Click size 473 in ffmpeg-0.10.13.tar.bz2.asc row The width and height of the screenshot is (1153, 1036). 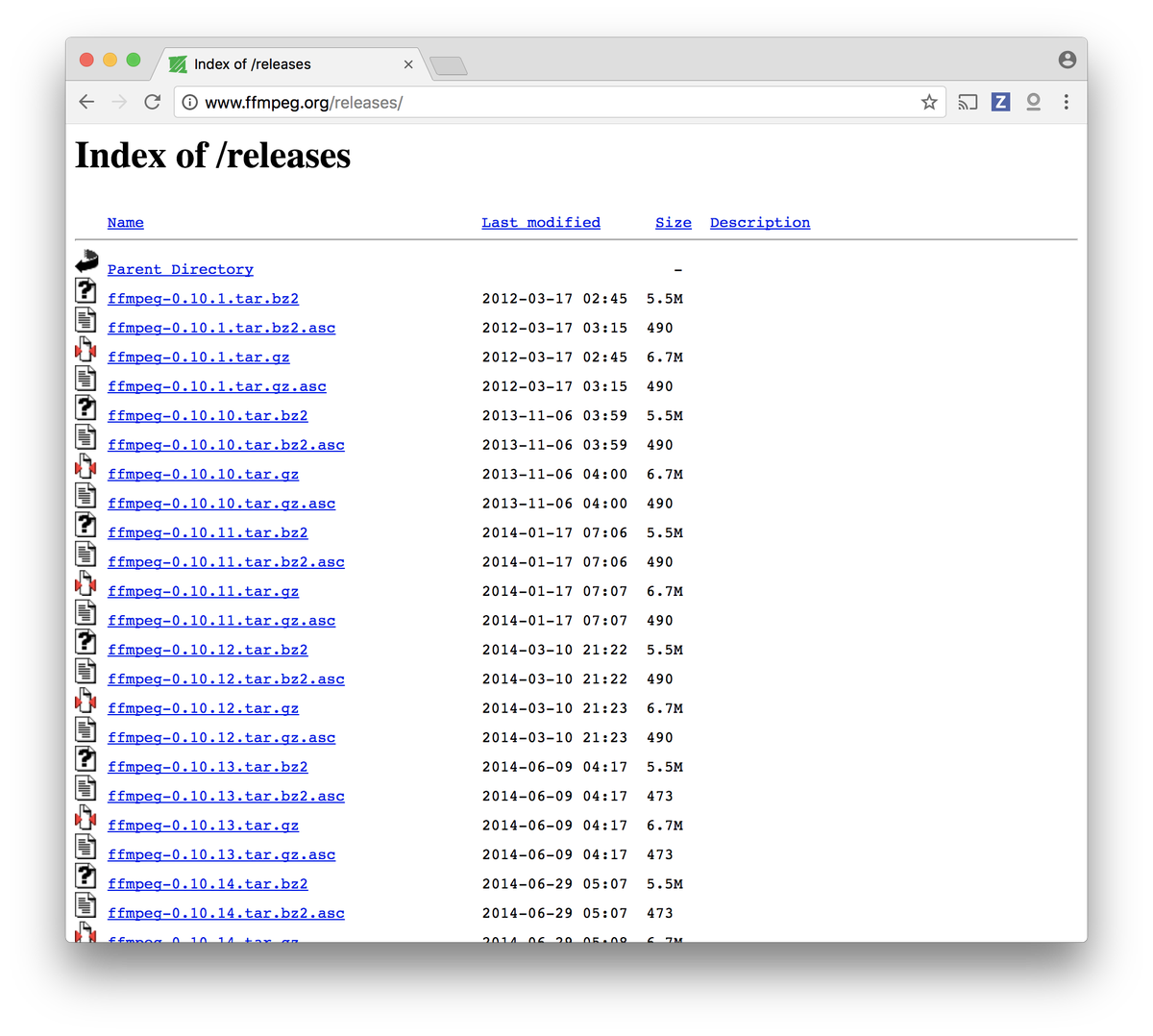click(x=660, y=797)
